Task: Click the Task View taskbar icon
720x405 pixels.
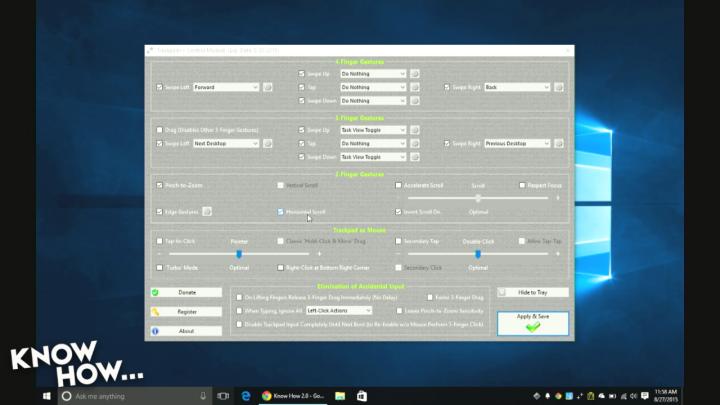Action: (x=223, y=396)
